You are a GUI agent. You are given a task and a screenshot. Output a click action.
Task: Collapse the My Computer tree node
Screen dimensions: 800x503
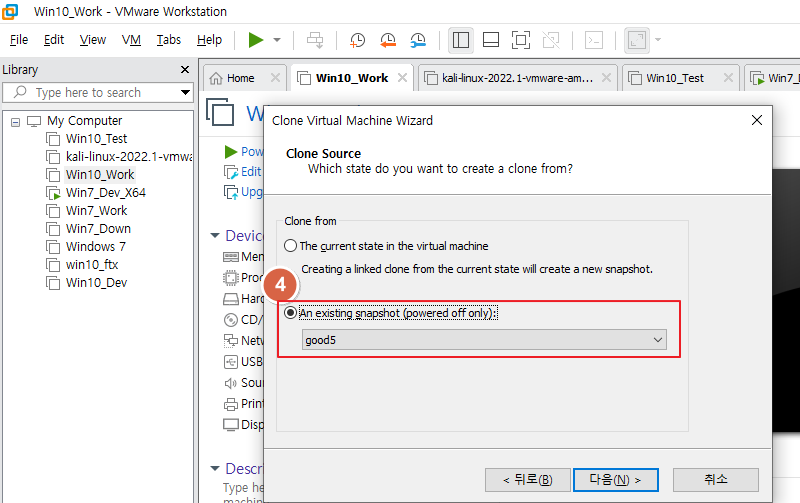[x=15, y=122]
